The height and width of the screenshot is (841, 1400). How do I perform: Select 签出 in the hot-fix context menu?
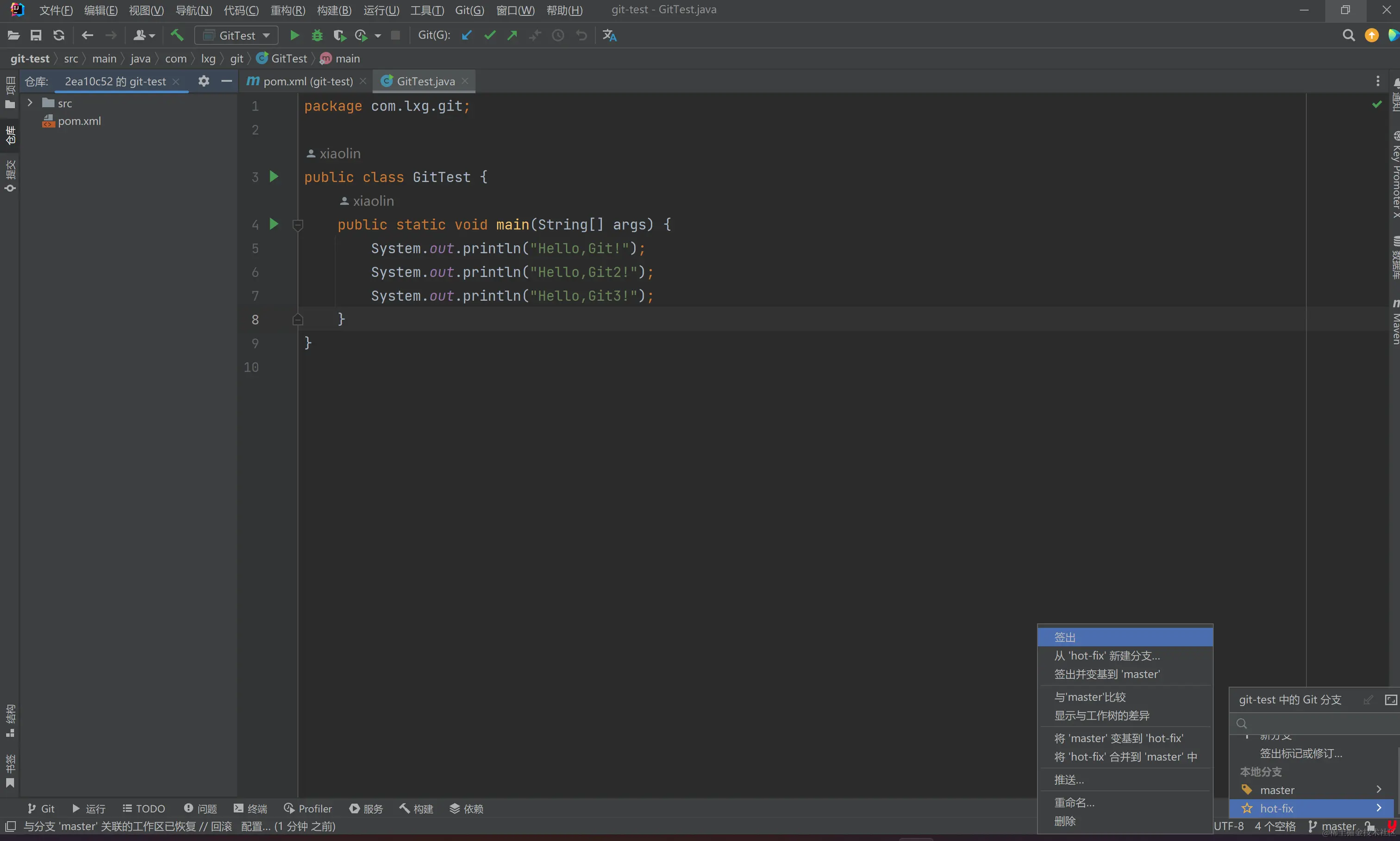pos(1124,637)
